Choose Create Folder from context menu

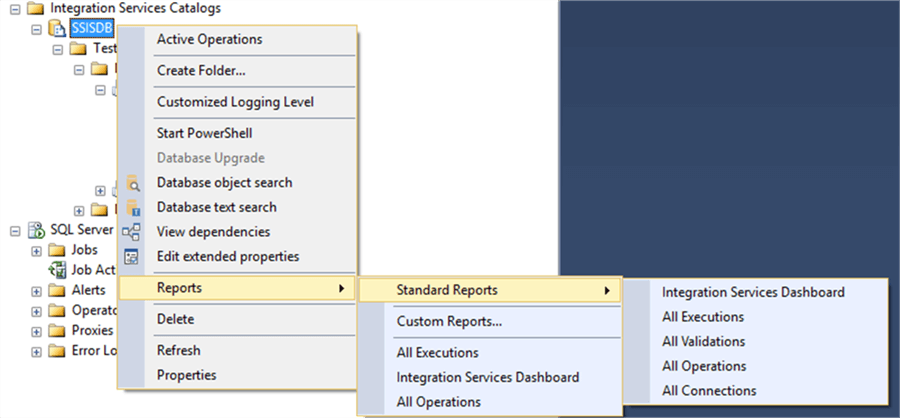[x=201, y=70]
